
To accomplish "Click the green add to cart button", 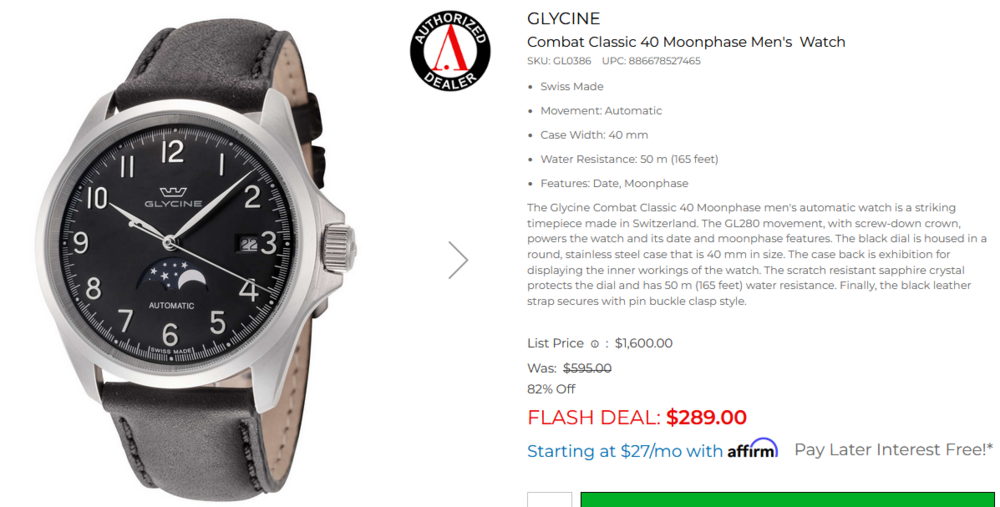I will pos(788,499).
